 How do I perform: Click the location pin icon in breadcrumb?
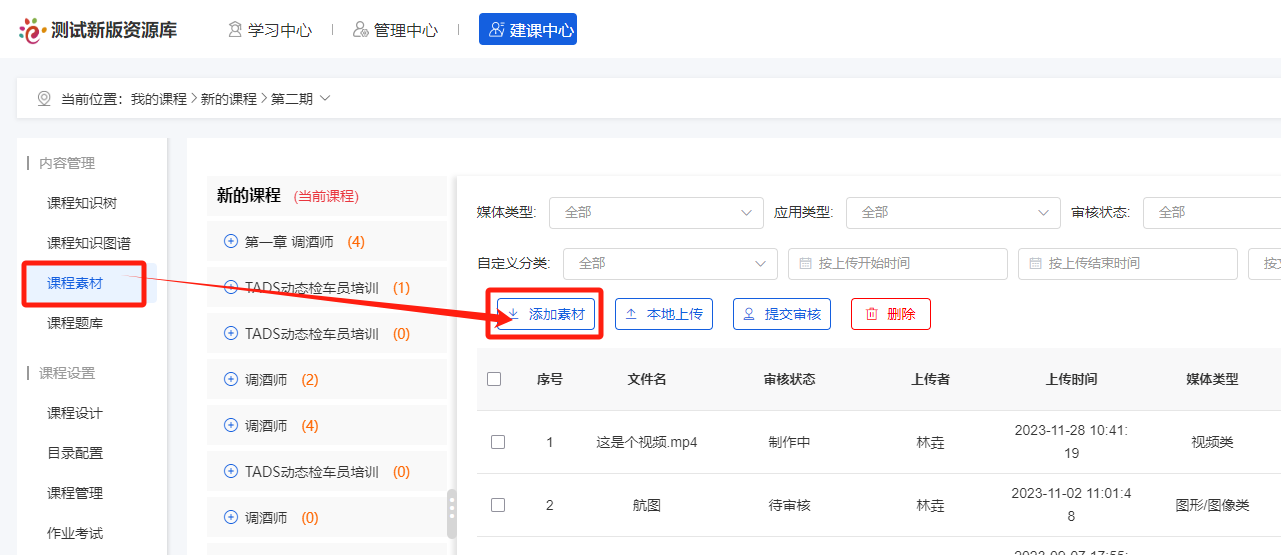click(x=44, y=99)
